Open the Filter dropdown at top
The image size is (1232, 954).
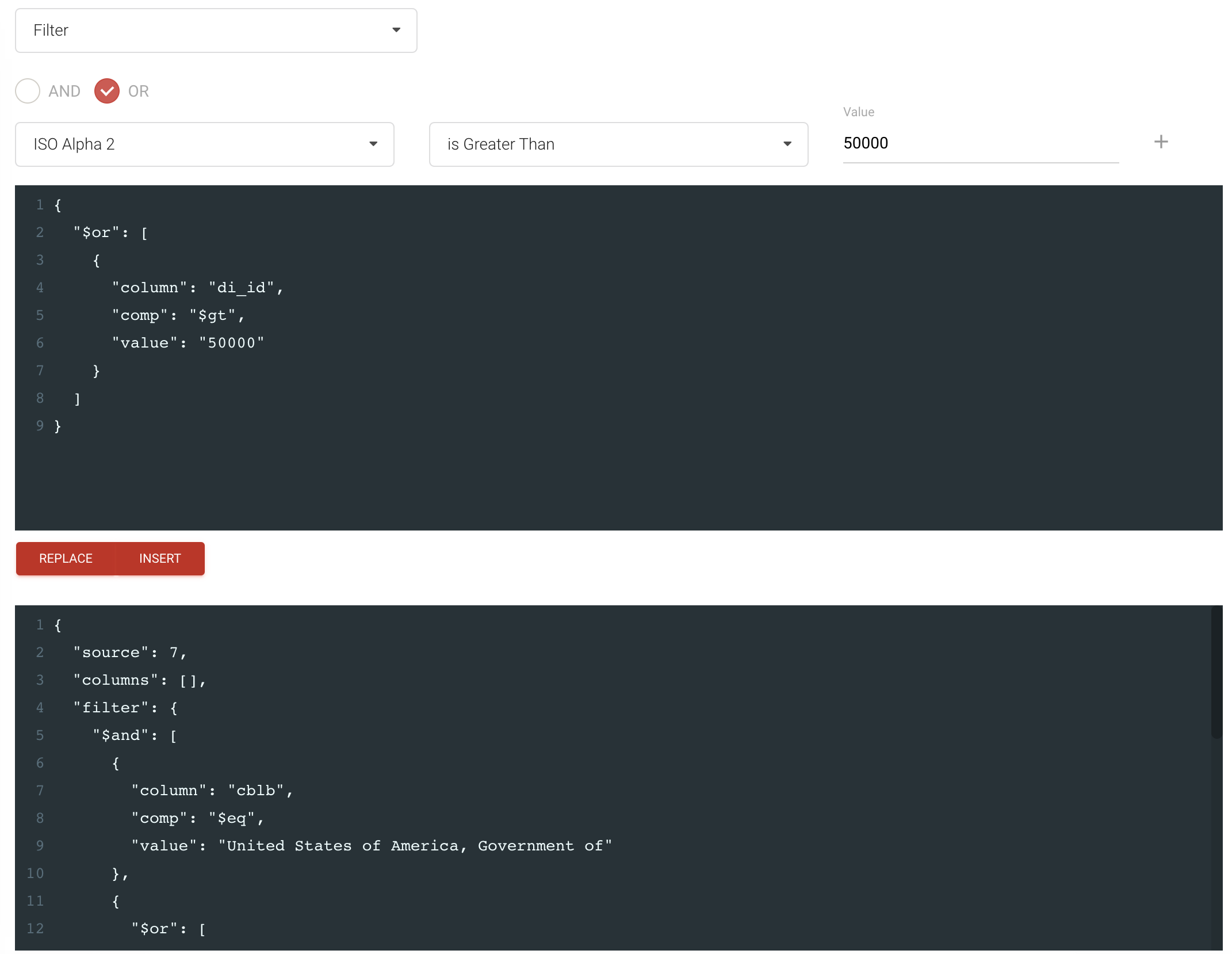(216, 30)
